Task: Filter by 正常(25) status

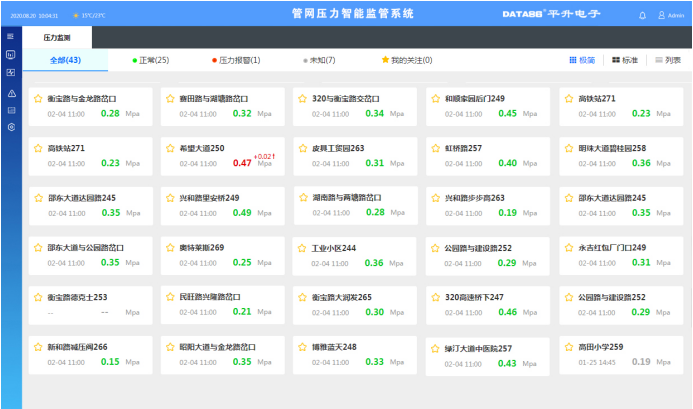Action: [150, 60]
